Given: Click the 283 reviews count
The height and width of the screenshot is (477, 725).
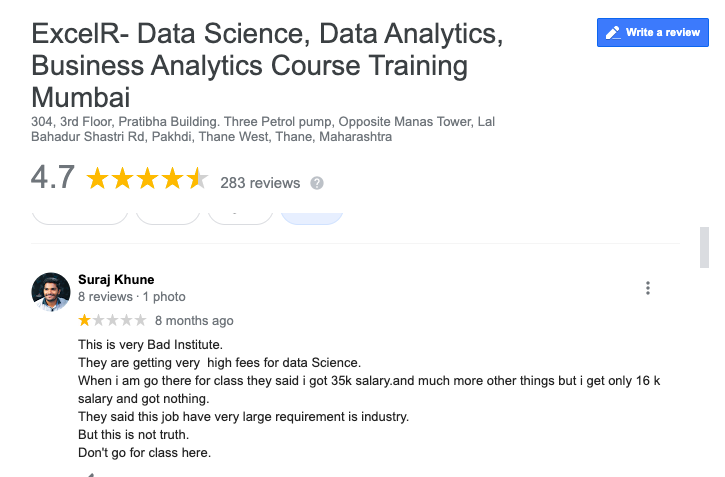Looking at the screenshot, I should (260, 183).
